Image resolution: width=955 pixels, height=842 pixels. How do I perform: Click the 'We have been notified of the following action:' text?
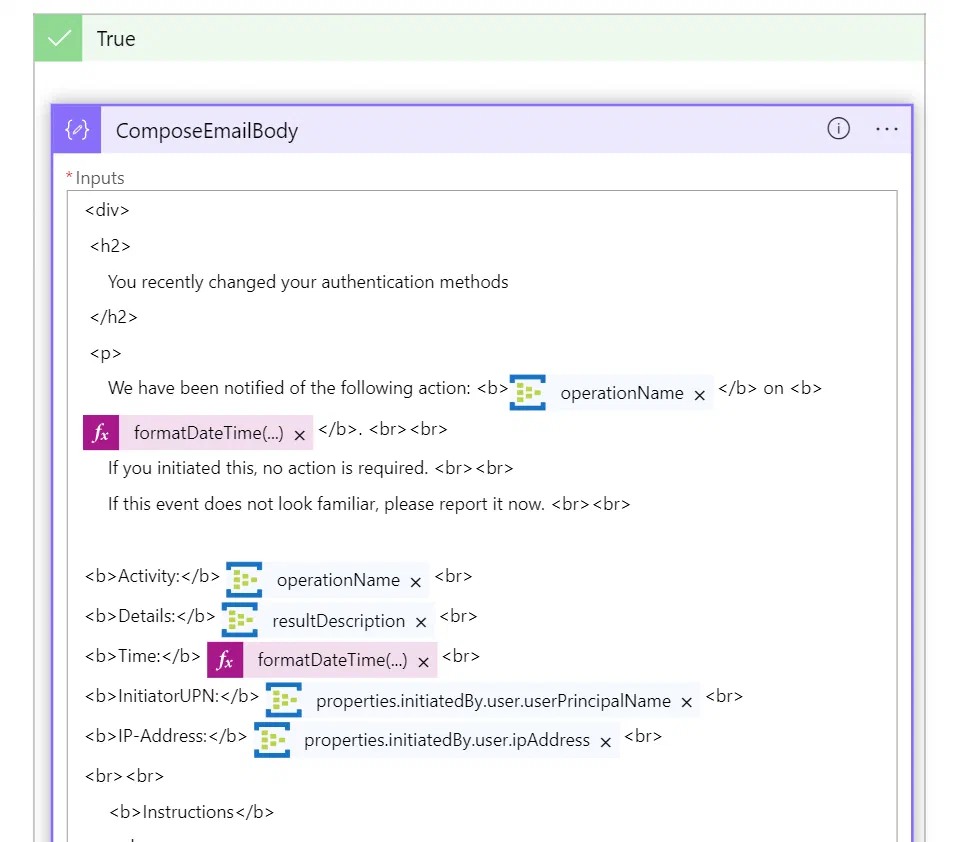289,388
